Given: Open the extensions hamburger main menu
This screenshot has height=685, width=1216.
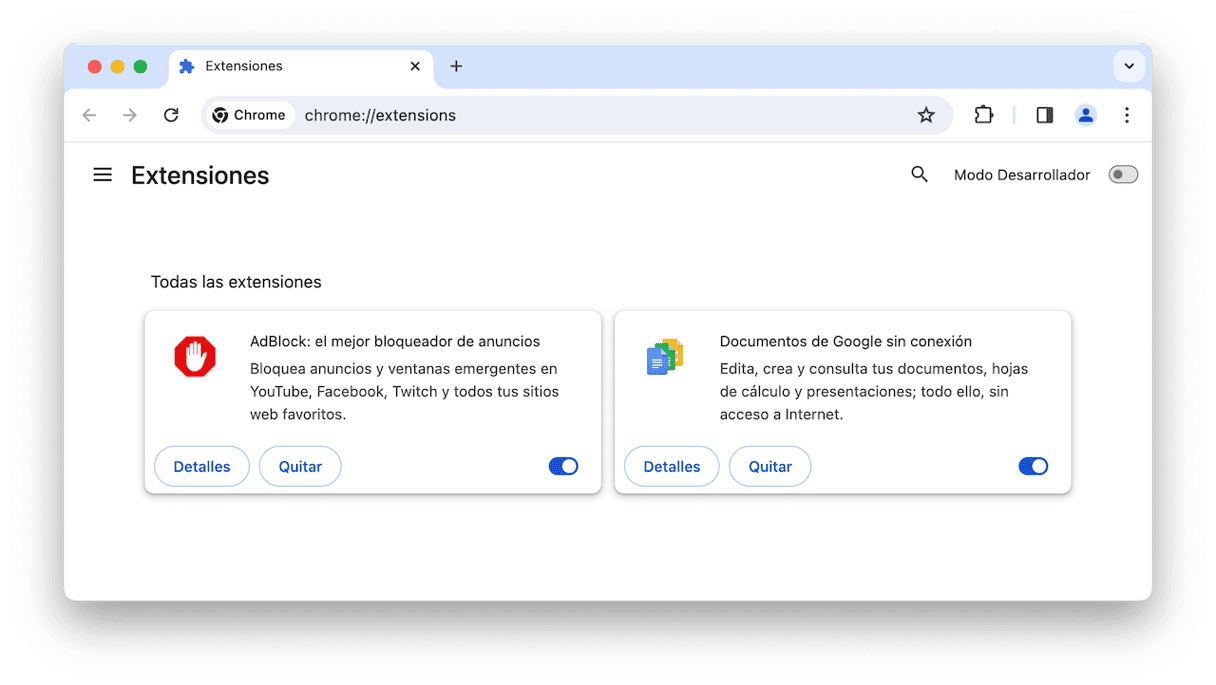Looking at the screenshot, I should coord(102,175).
